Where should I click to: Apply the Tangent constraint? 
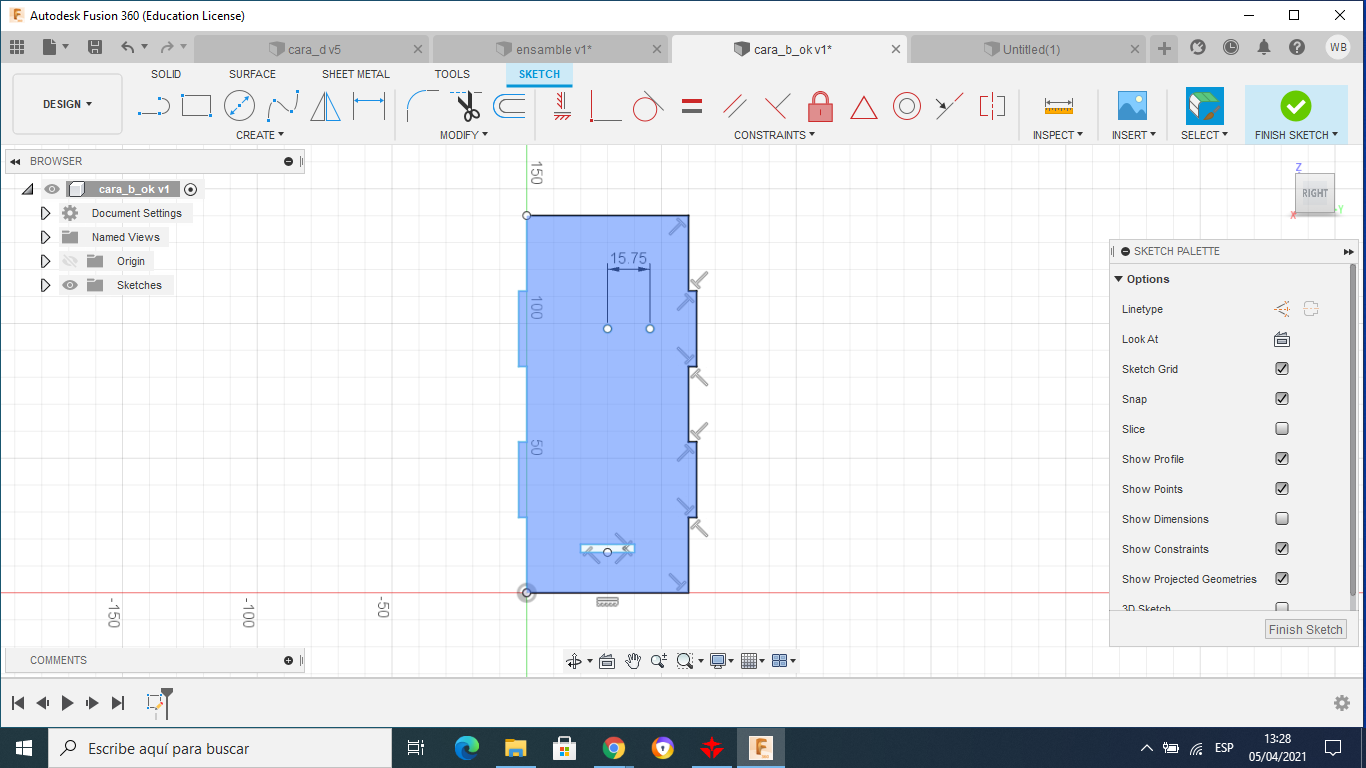(648, 105)
